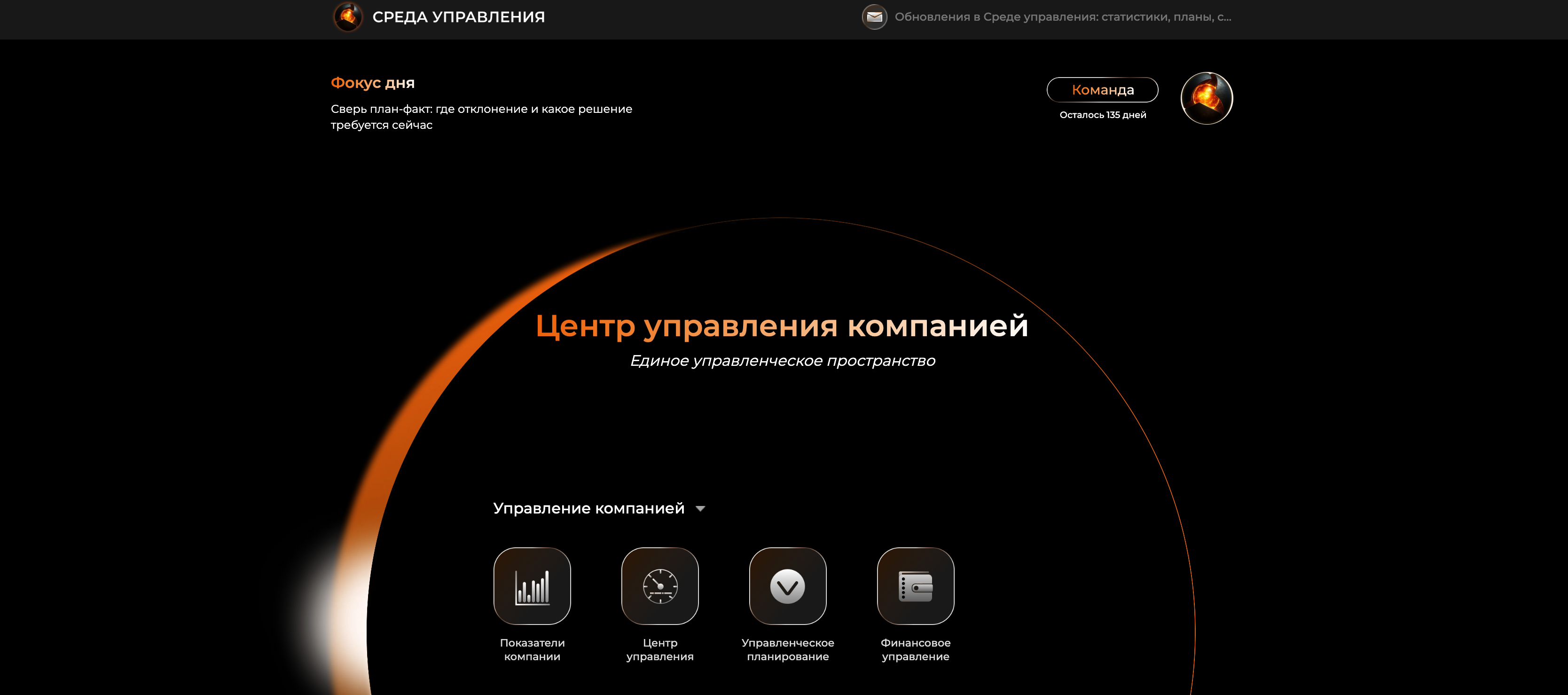This screenshot has width=1568, height=695.
Task: Open updates via the envelope icon
Action: point(875,17)
